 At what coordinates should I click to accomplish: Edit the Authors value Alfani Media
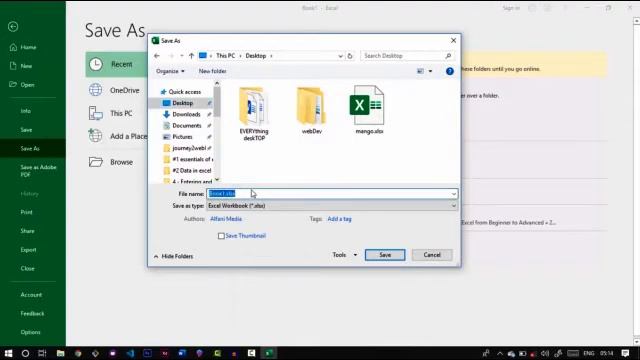pyautogui.click(x=226, y=219)
